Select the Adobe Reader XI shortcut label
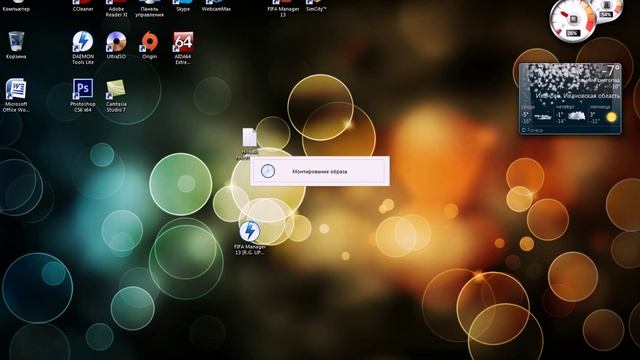 pyautogui.click(x=116, y=11)
